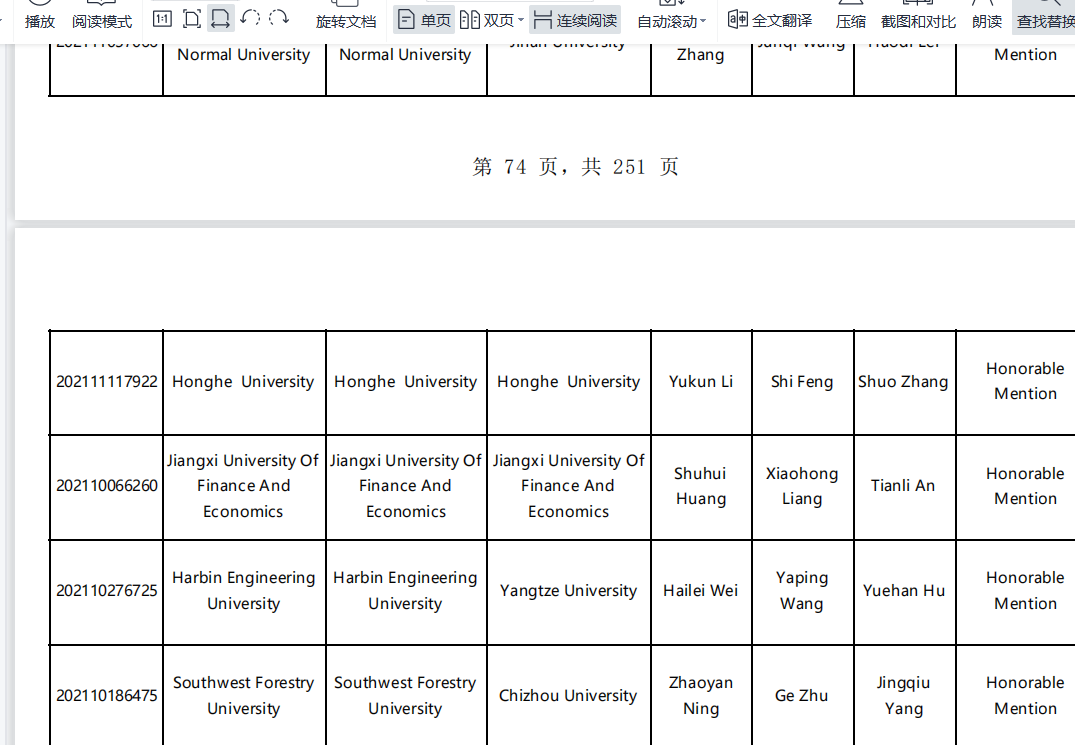Screen dimensions: 1075x745
Task: Click the page footer text 第 74 页，共 251 页
Action: pyautogui.click(x=575, y=167)
